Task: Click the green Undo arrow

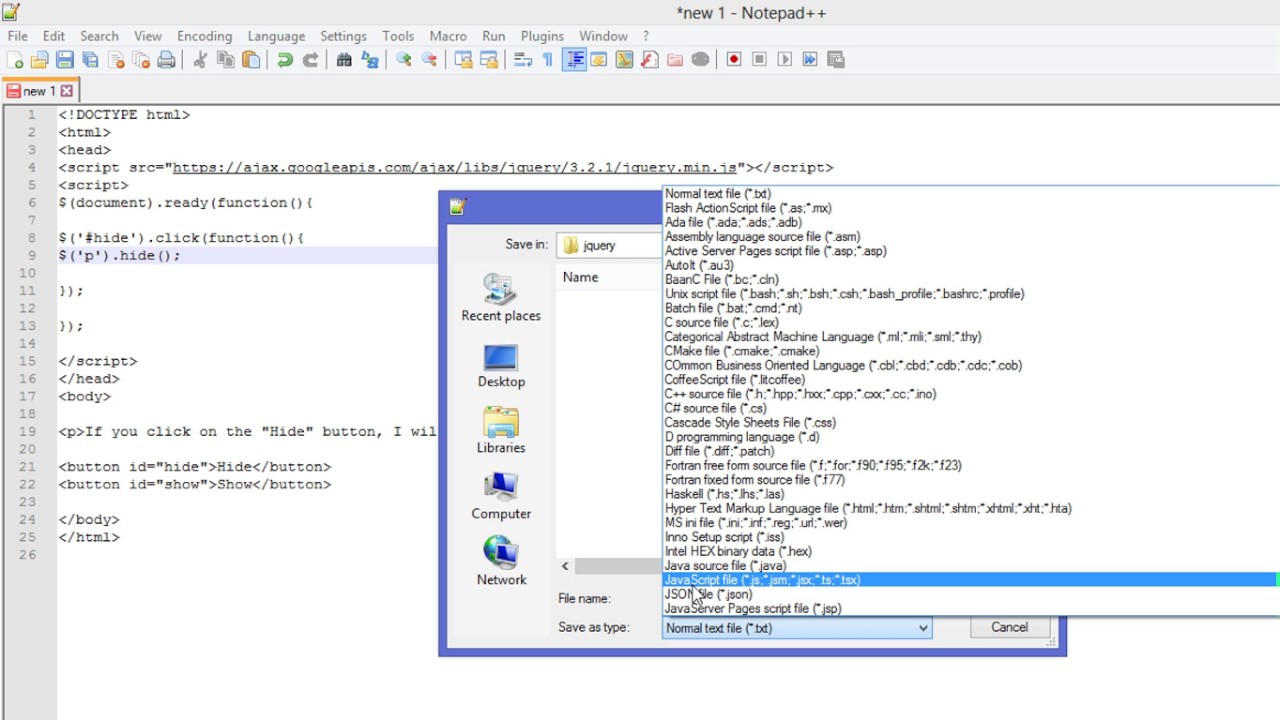Action: coord(285,60)
